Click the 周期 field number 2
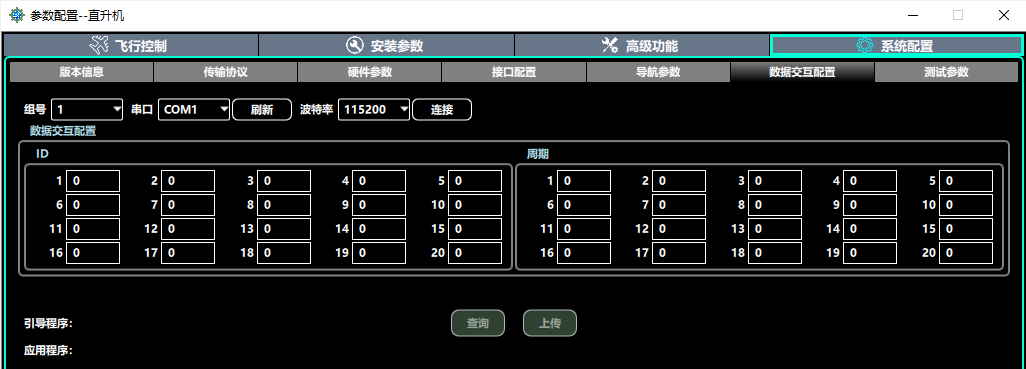 [679, 181]
